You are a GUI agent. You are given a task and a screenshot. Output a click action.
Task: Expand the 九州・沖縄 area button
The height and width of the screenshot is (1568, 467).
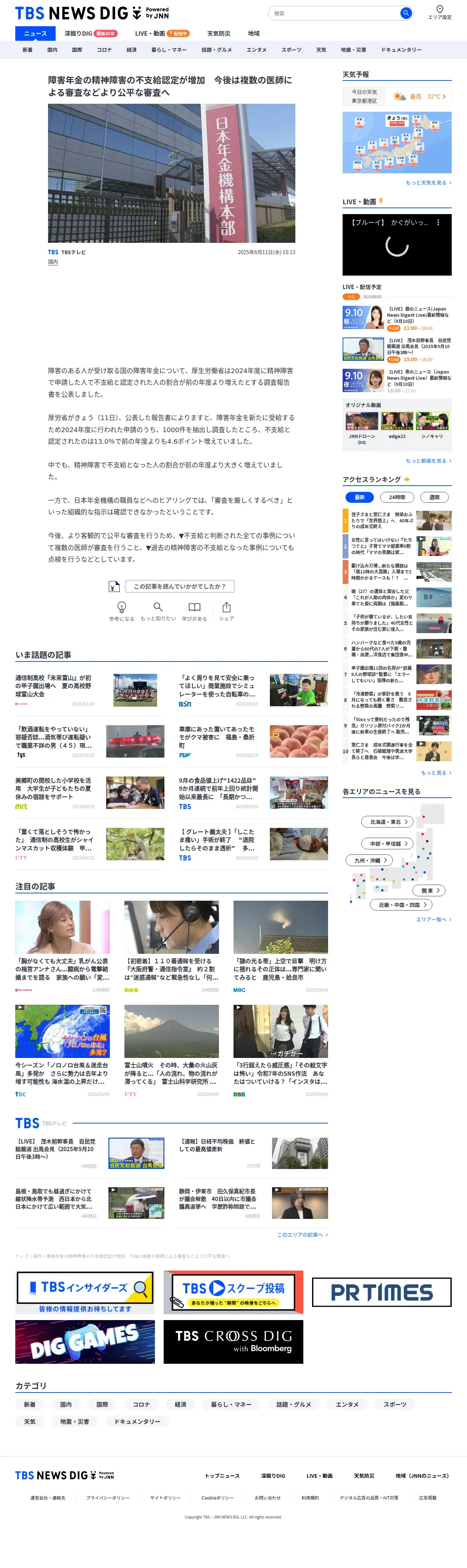369,860
